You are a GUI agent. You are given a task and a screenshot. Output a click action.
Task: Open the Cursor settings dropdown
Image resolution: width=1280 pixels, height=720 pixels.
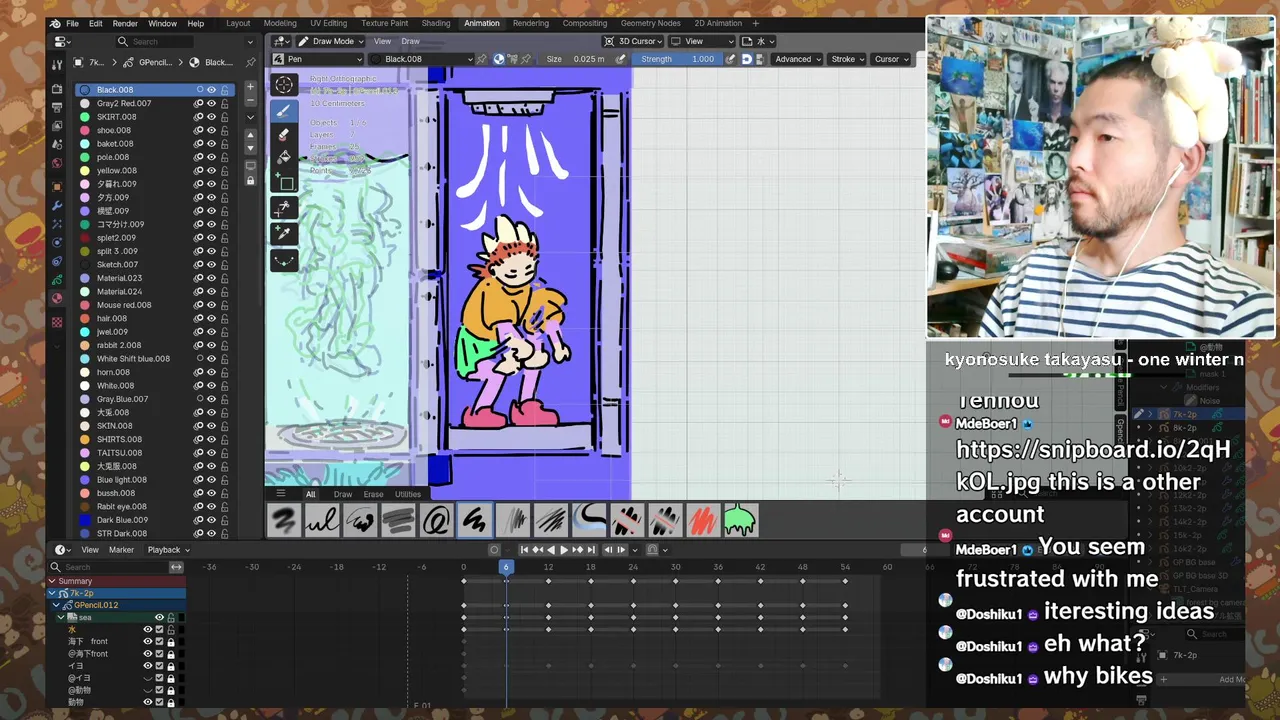(890, 59)
